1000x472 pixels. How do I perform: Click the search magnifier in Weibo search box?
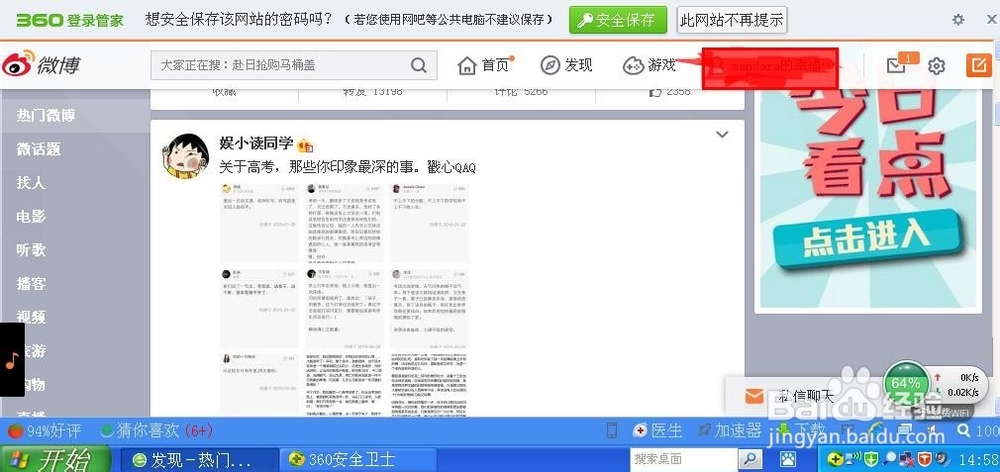[418, 65]
